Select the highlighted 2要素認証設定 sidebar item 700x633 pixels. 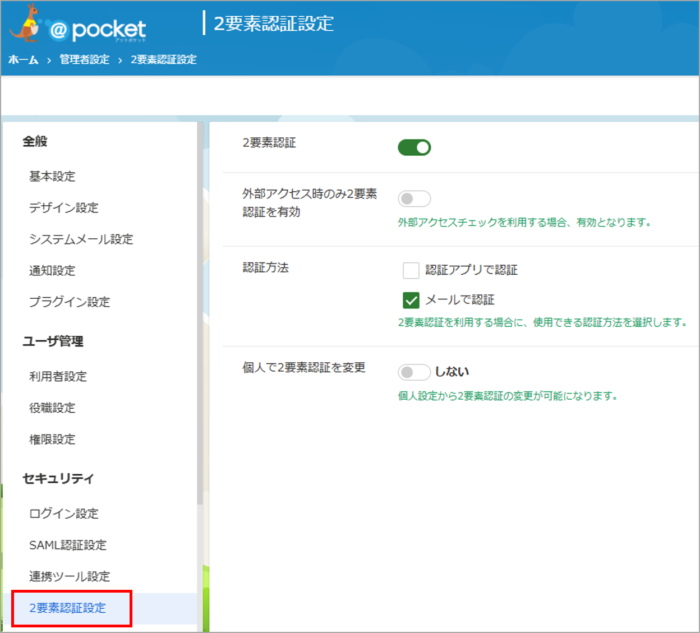click(x=67, y=608)
